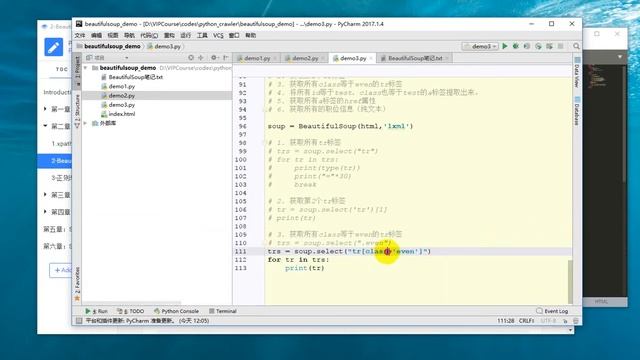This screenshot has width=640, height=360.
Task: Select index.html in the project tree
Action: pos(122,114)
